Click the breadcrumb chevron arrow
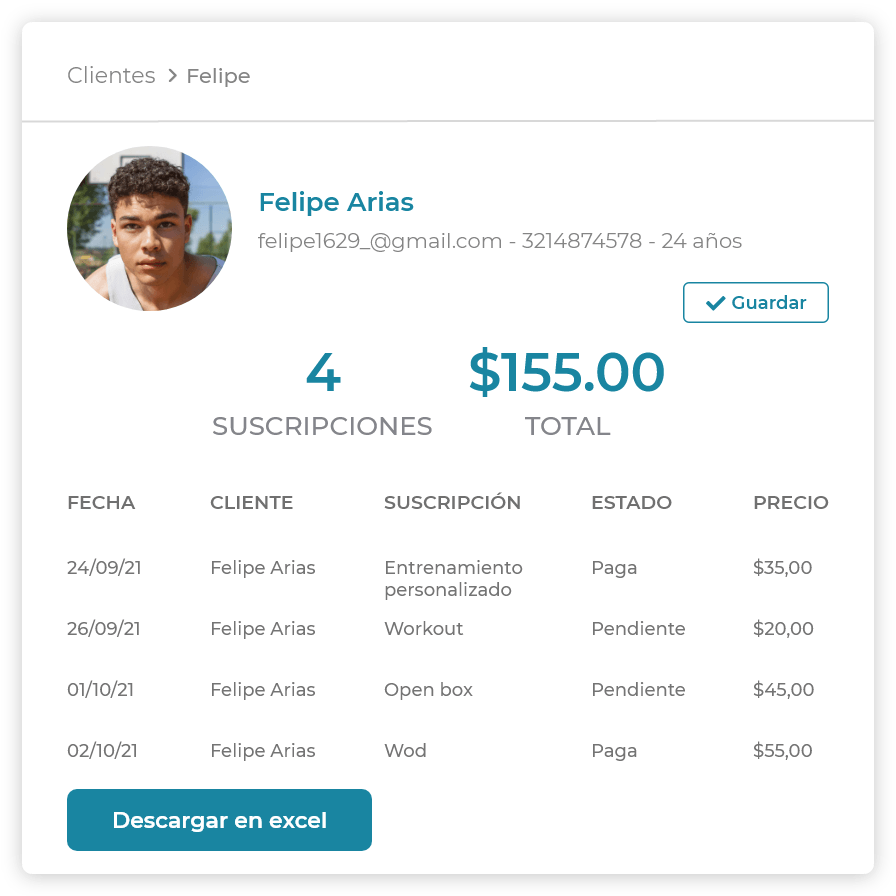This screenshot has width=896, height=896. (x=172, y=76)
